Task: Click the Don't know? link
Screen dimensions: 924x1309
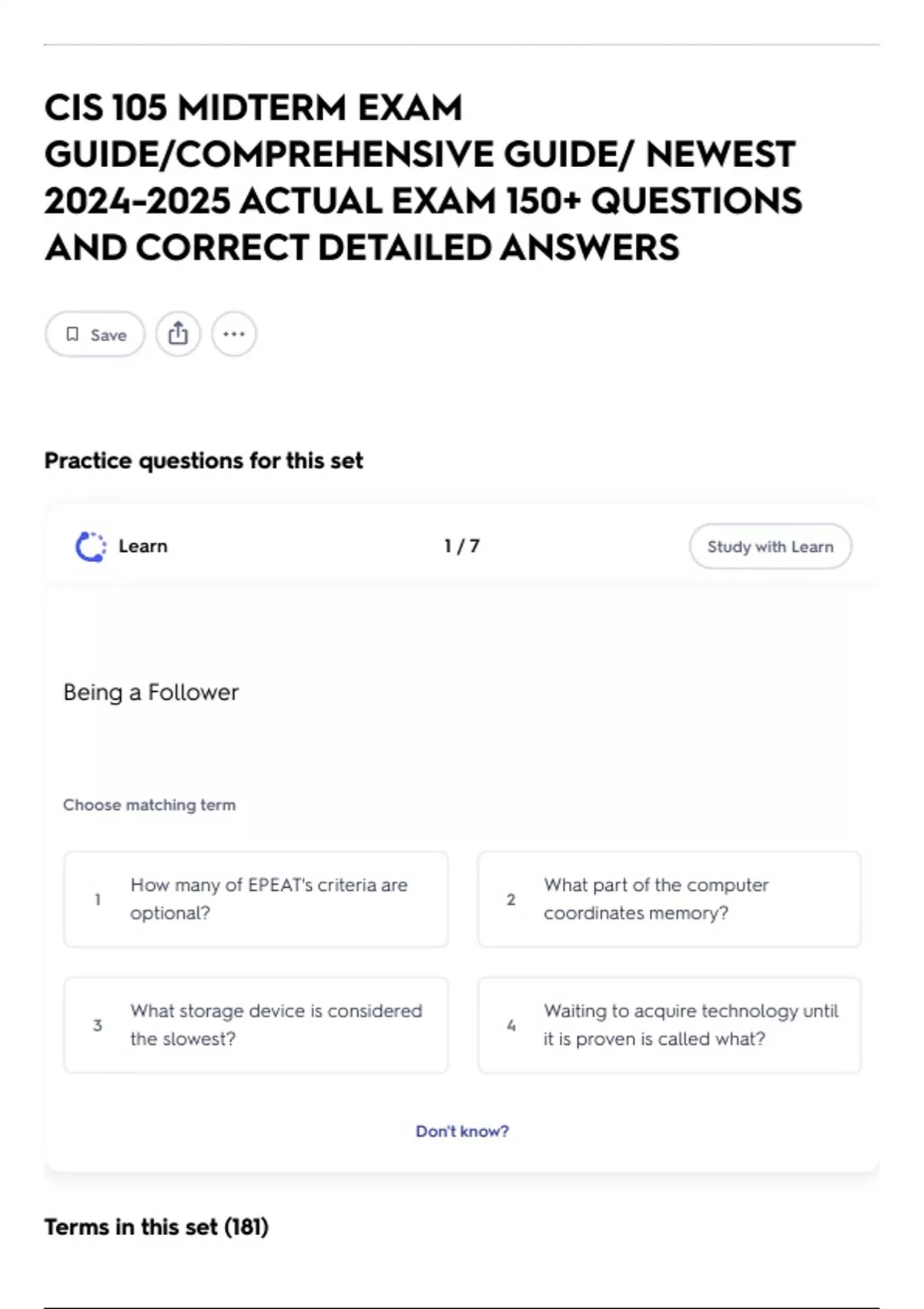Action: tap(462, 1131)
